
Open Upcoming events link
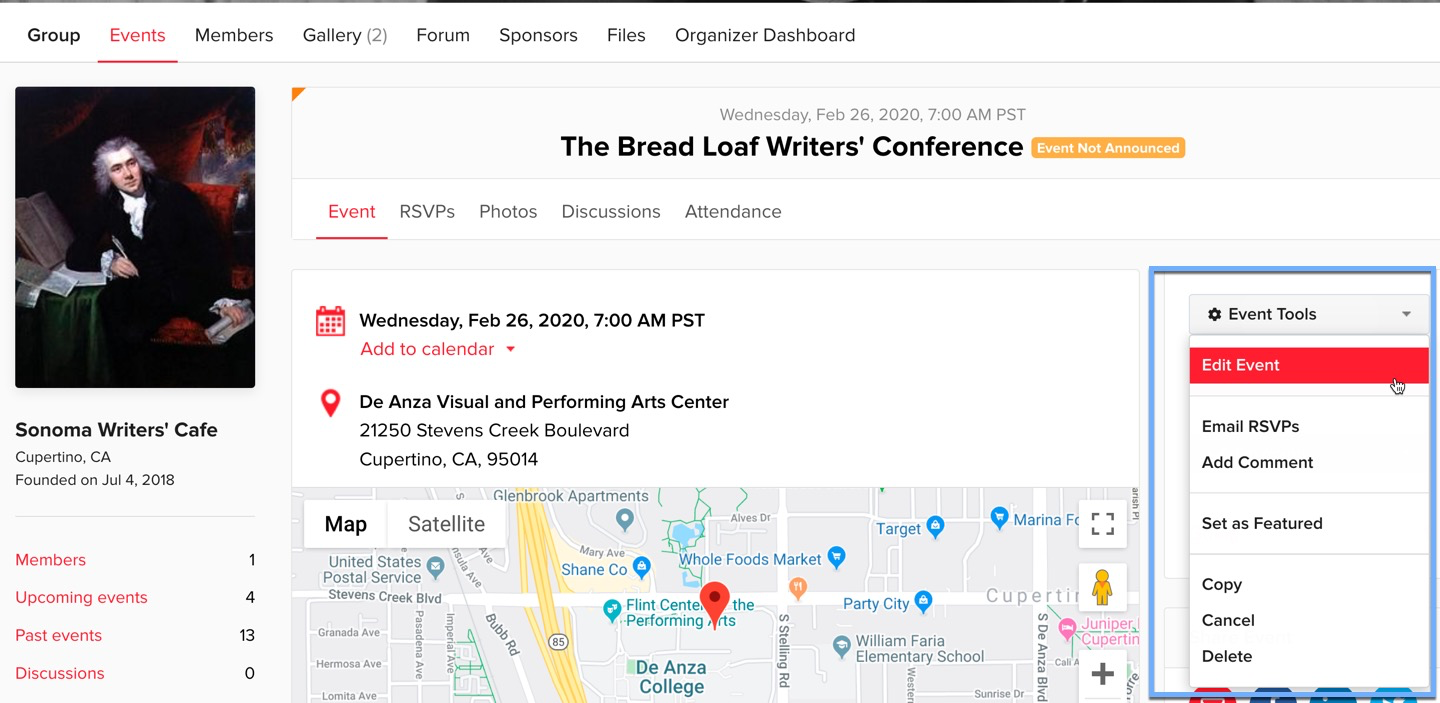pos(81,597)
